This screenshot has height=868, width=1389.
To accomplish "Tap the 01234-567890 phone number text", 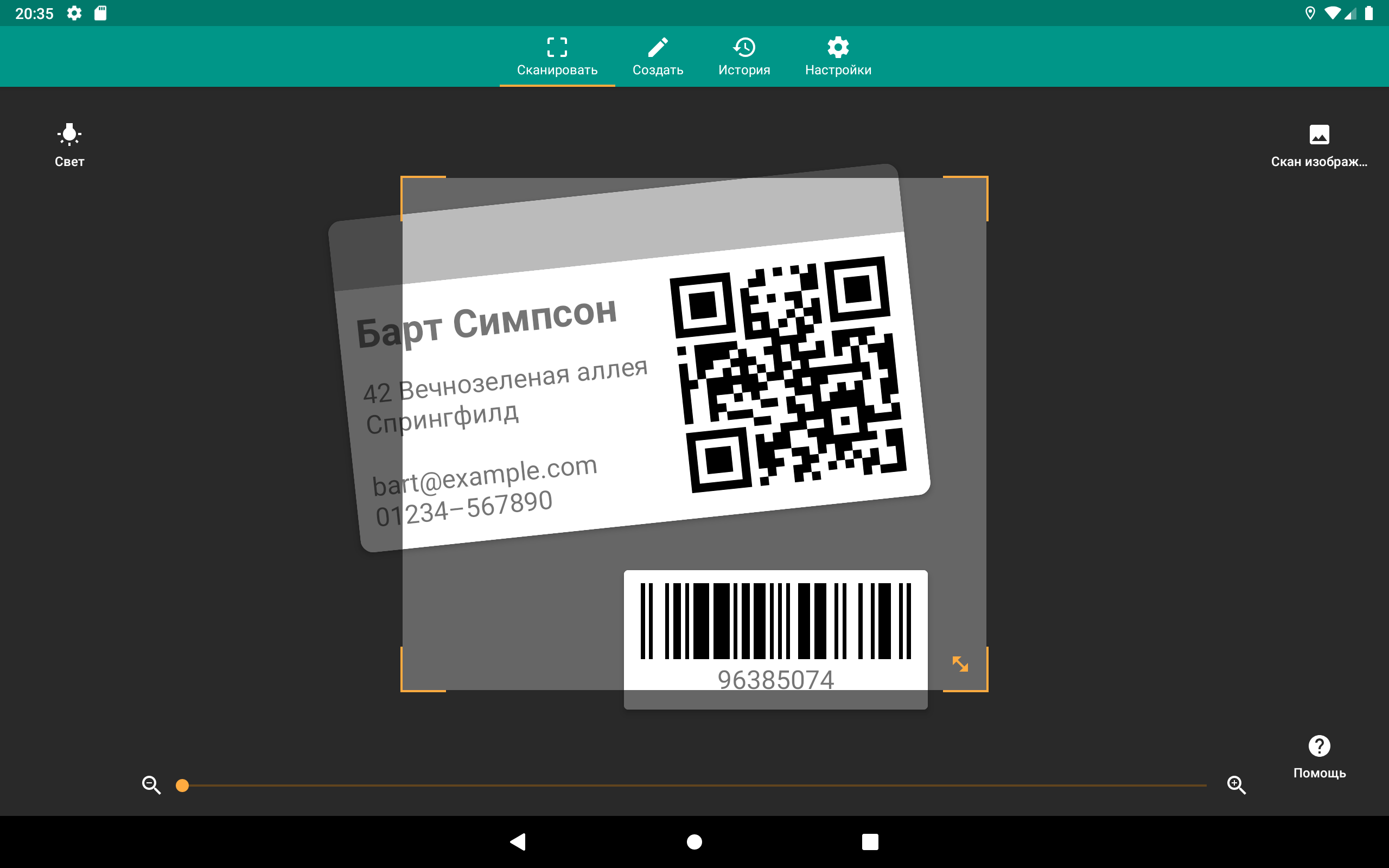I will click(x=464, y=508).
